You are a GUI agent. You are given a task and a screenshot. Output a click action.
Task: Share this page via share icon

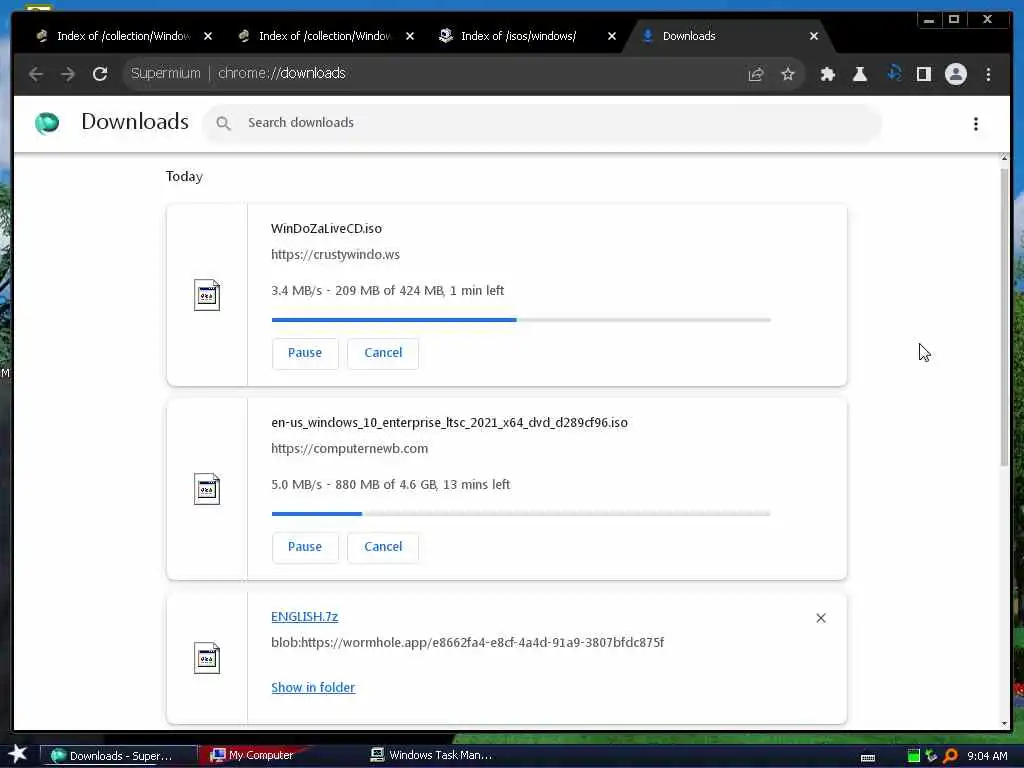click(756, 74)
